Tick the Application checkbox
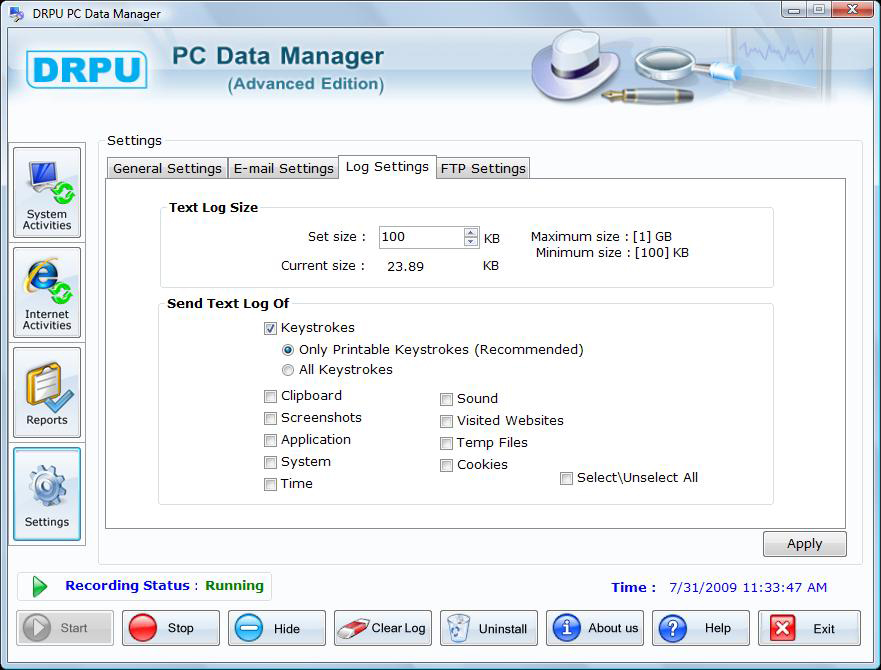 270,440
